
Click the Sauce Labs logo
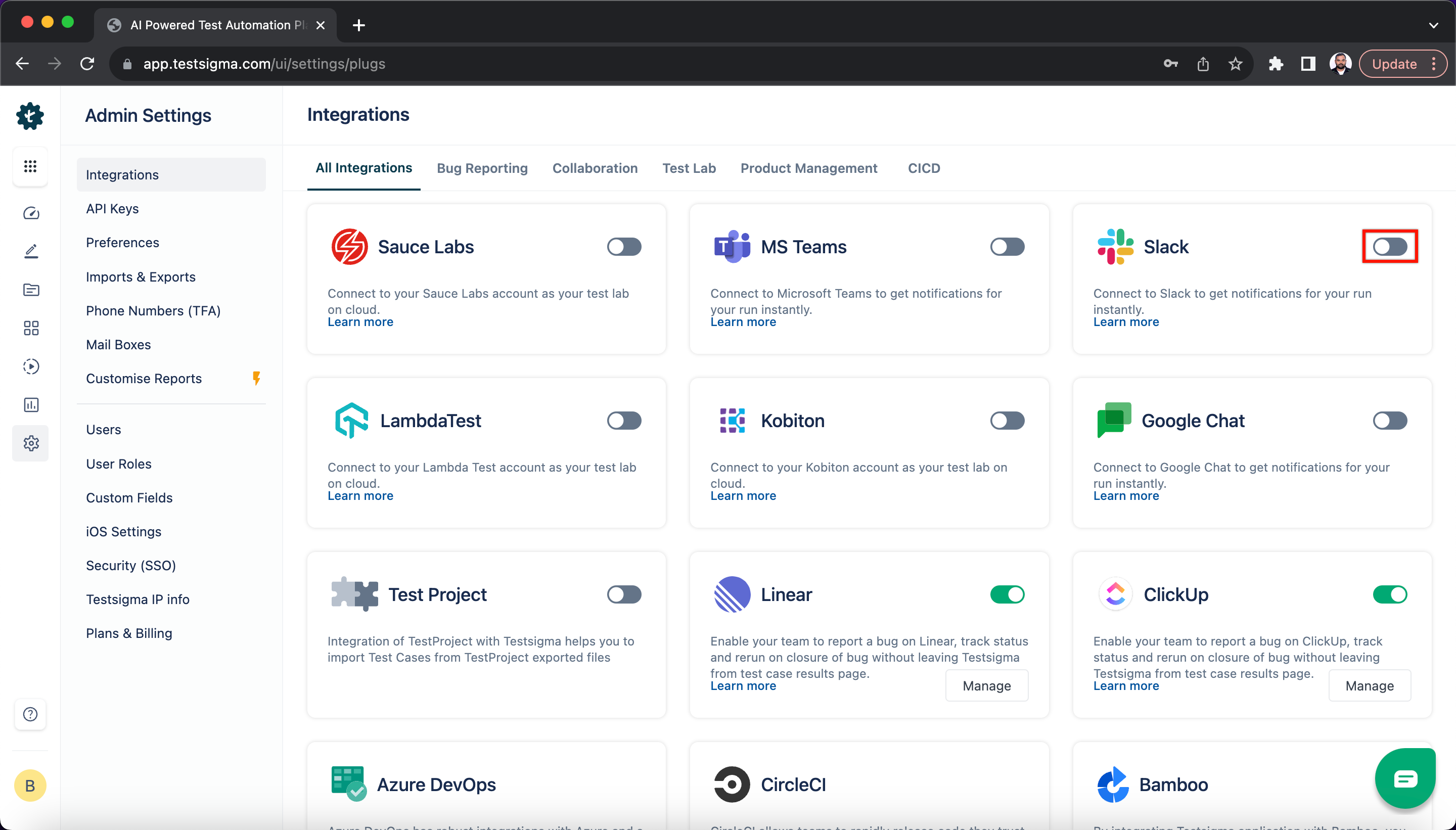pyautogui.click(x=349, y=247)
